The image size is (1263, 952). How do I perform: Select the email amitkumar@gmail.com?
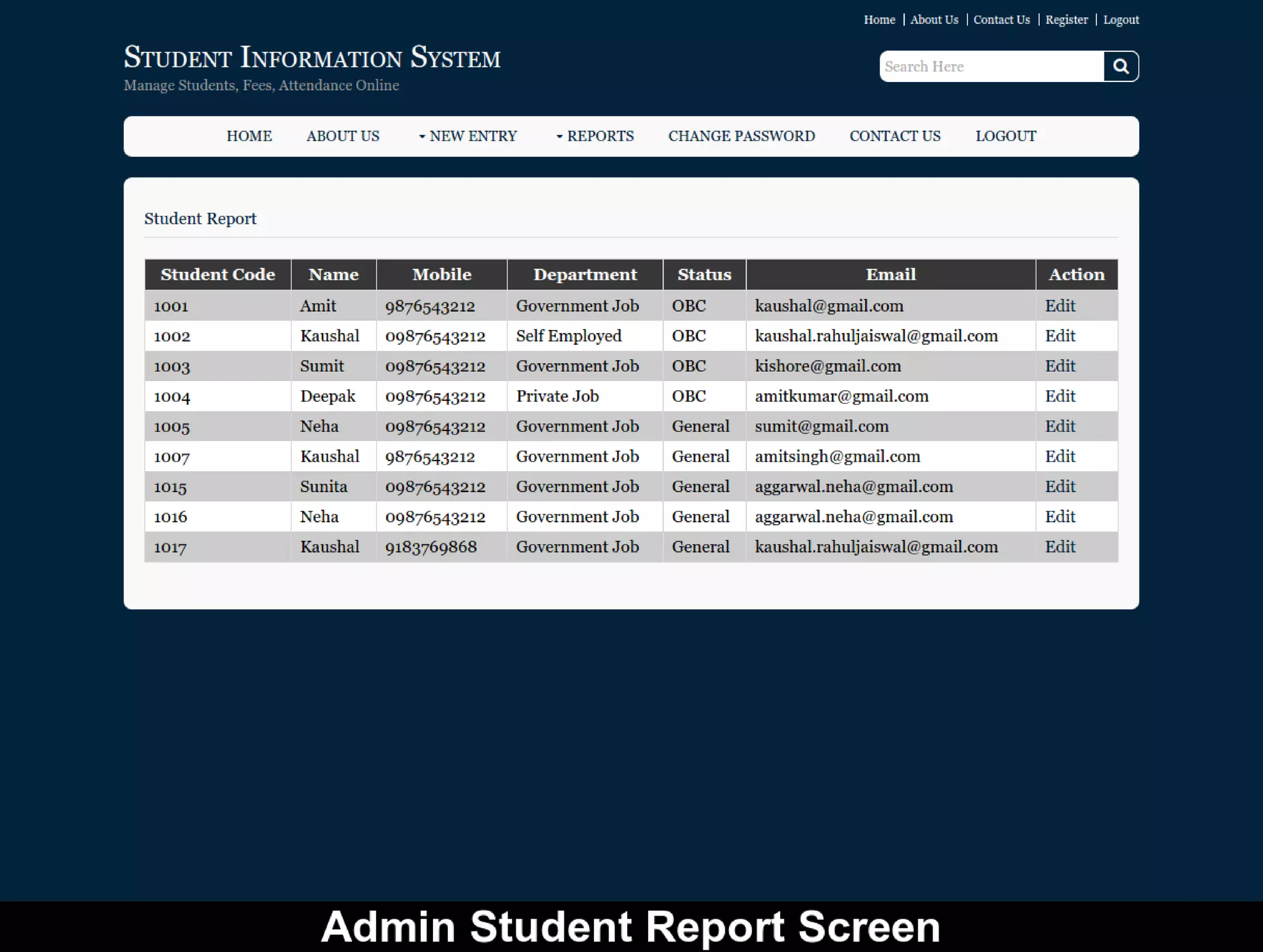[x=841, y=396]
